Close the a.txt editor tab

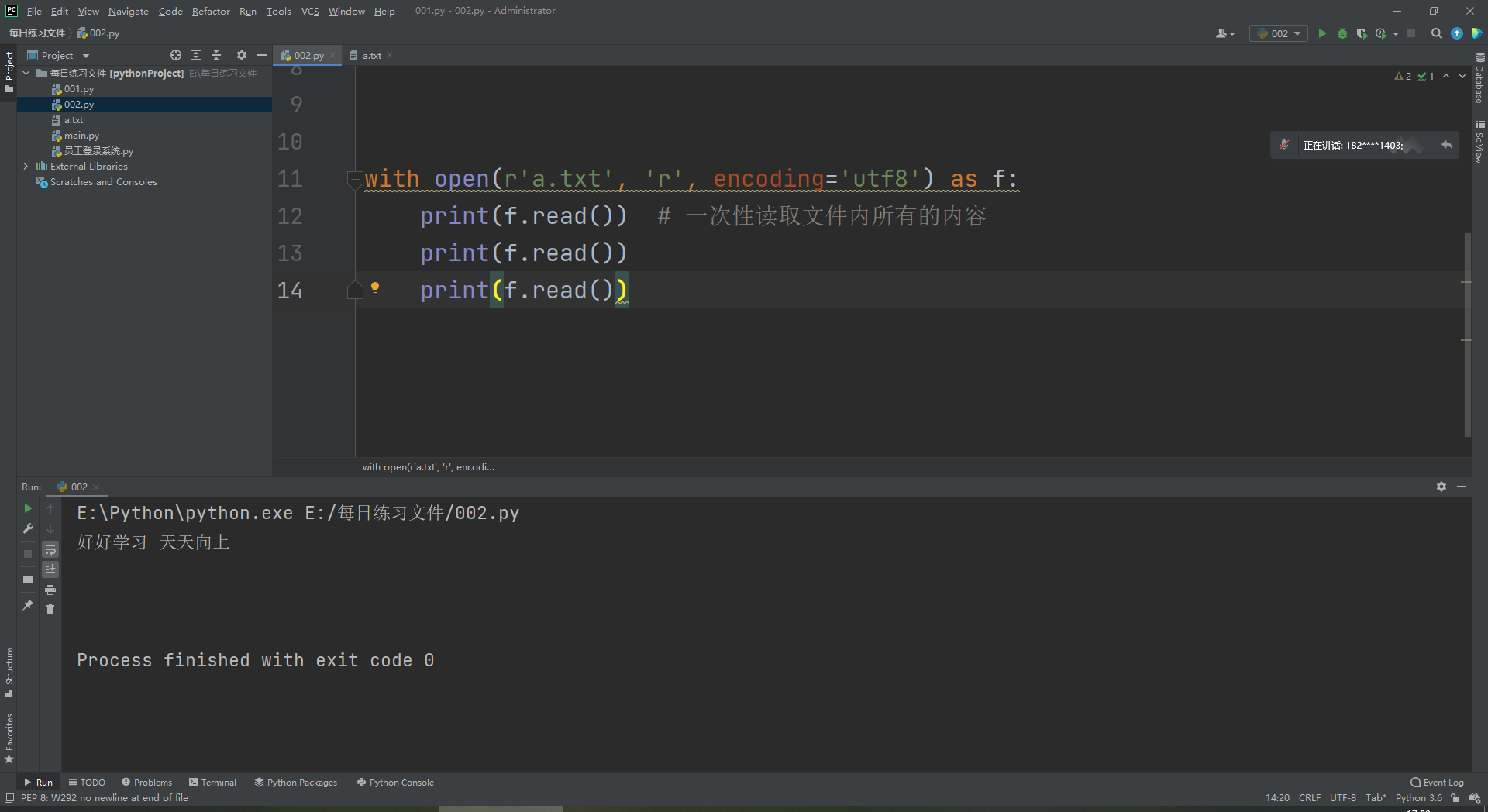[x=390, y=55]
